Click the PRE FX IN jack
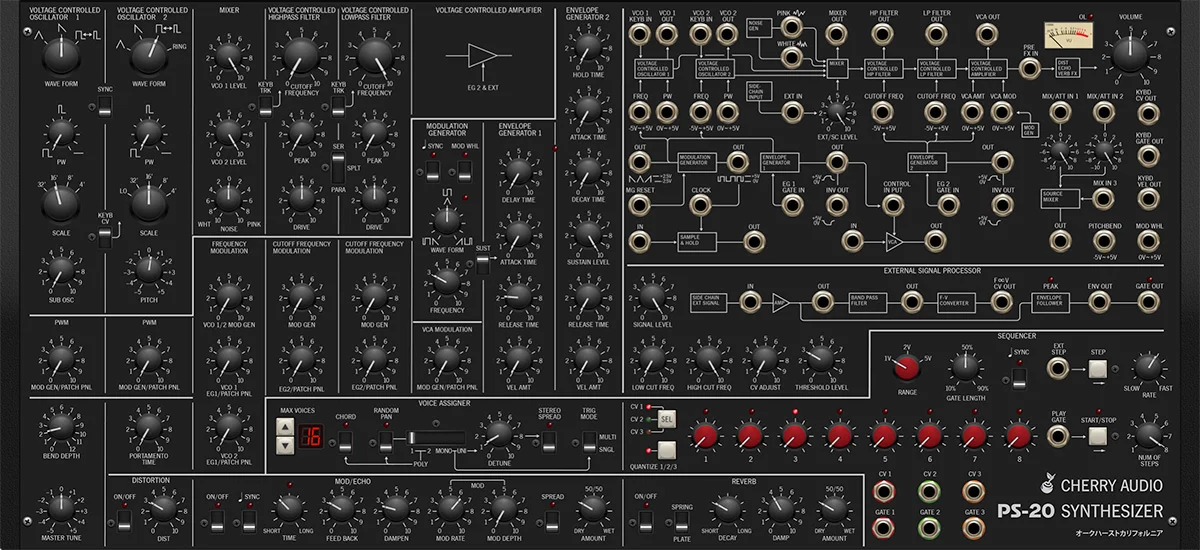 click(x=1029, y=68)
